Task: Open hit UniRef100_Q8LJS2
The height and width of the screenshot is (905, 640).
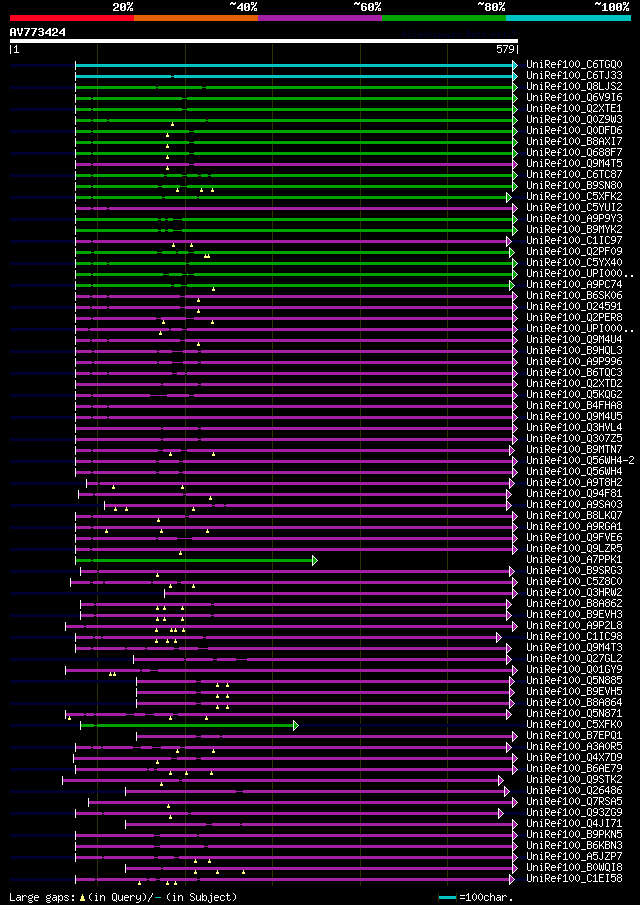Action: [574, 87]
